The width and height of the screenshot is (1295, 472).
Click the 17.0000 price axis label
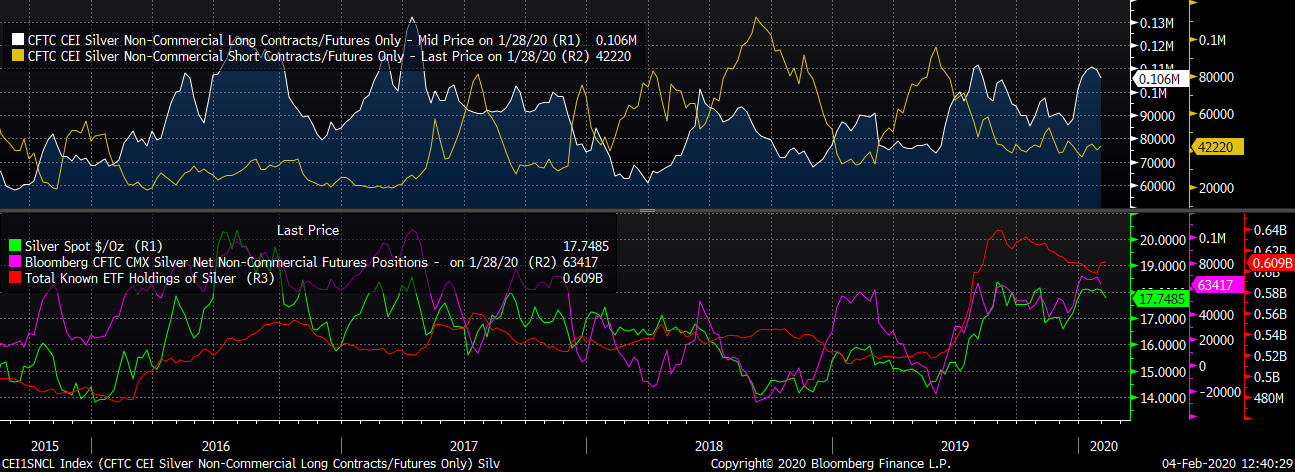[1162, 319]
